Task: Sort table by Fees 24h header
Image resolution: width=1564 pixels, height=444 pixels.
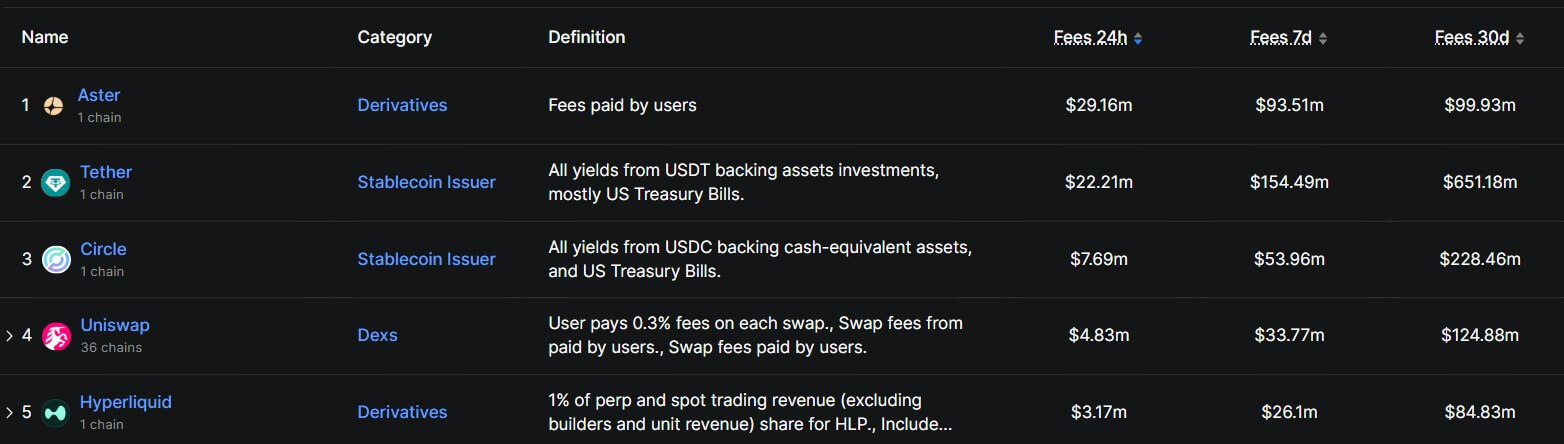Action: [x=1090, y=38]
